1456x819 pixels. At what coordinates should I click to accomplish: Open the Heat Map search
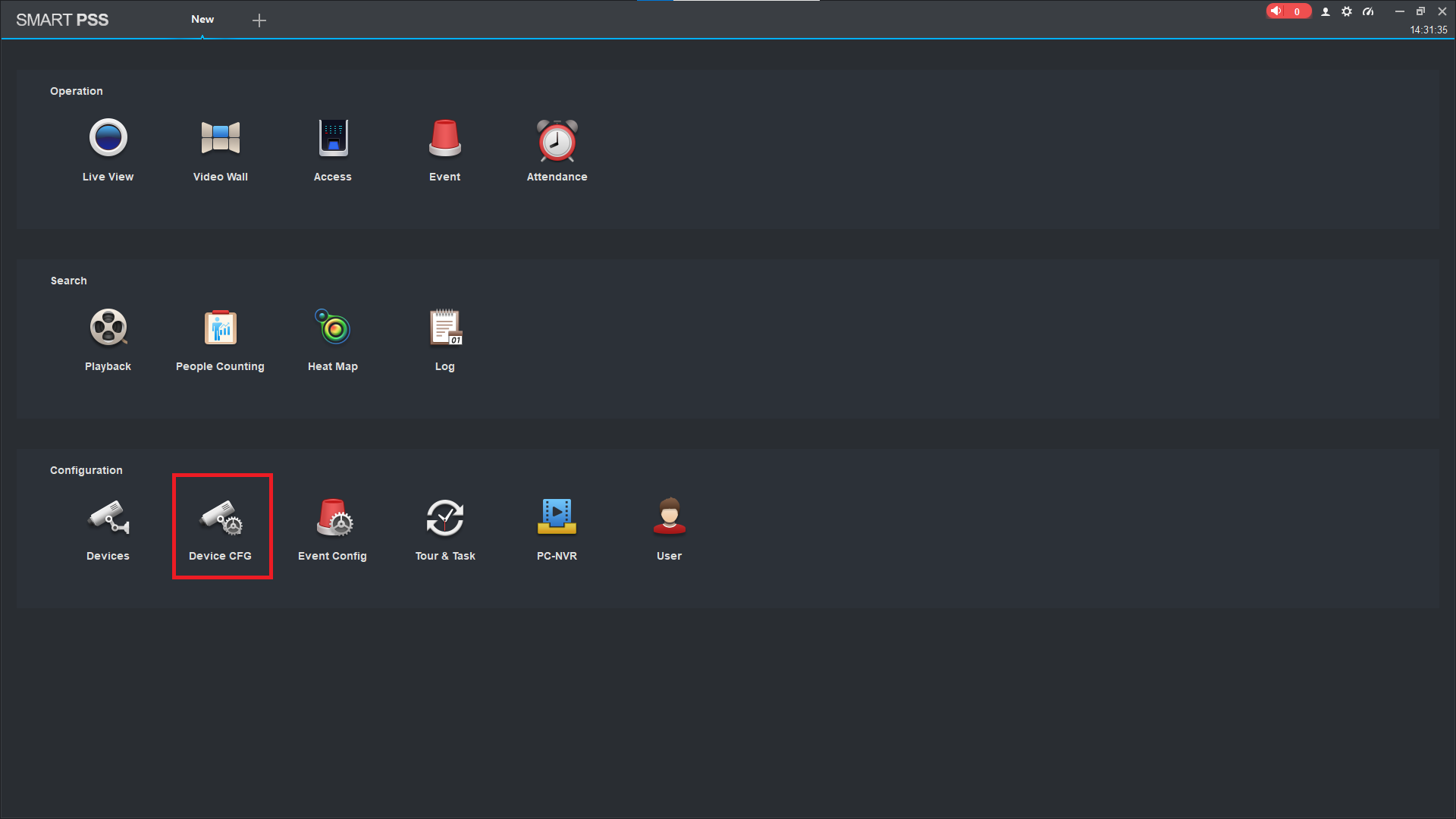[x=333, y=340]
